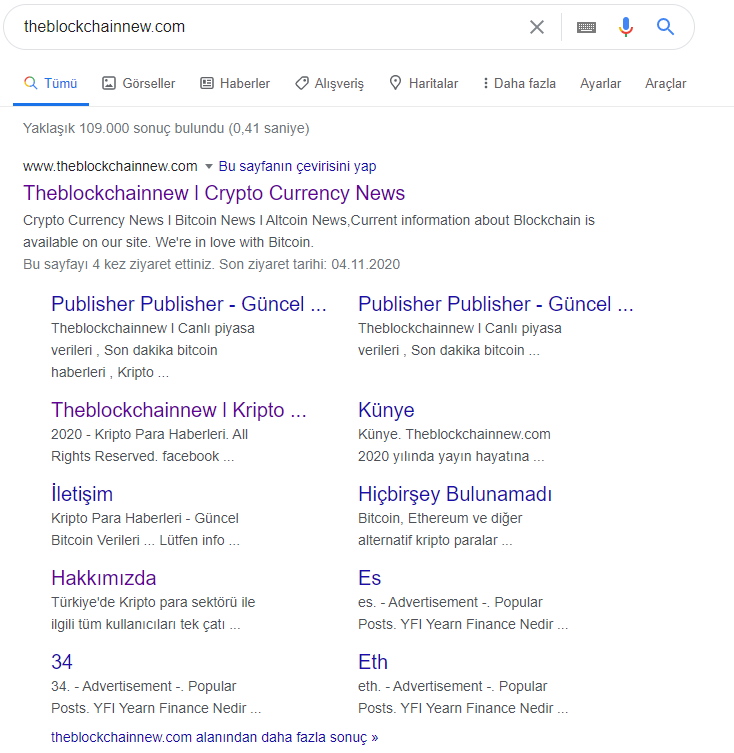Open the Daha fazla menu

[519, 84]
